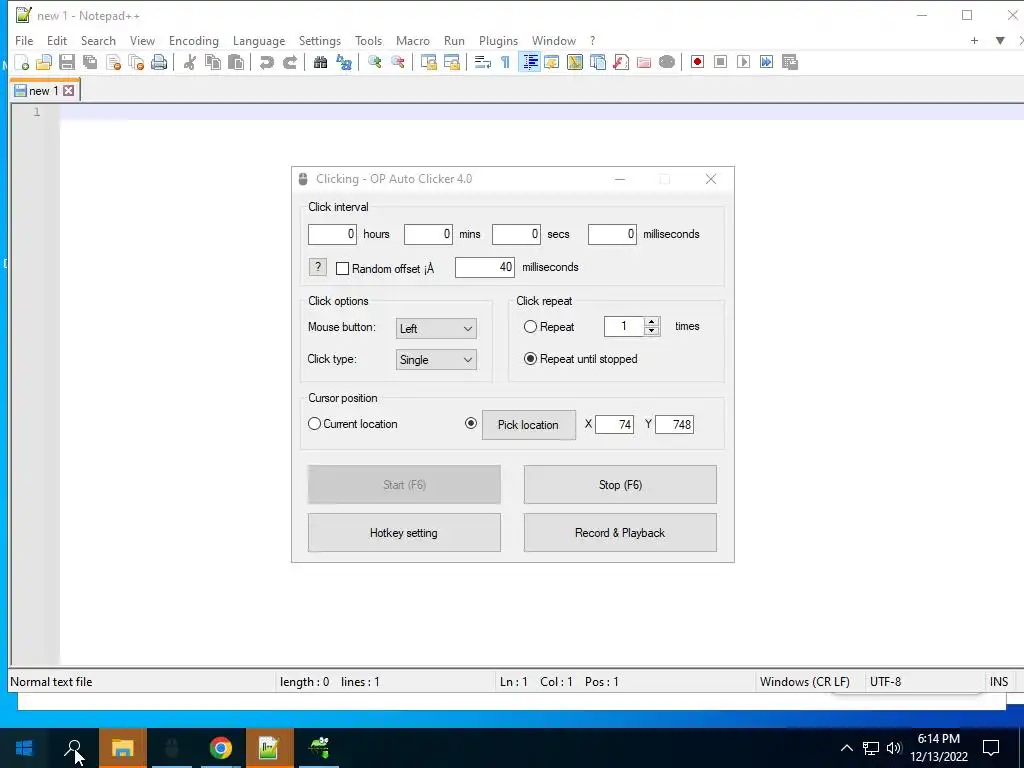Click Run Macro Multiple Times icon

coord(766,62)
